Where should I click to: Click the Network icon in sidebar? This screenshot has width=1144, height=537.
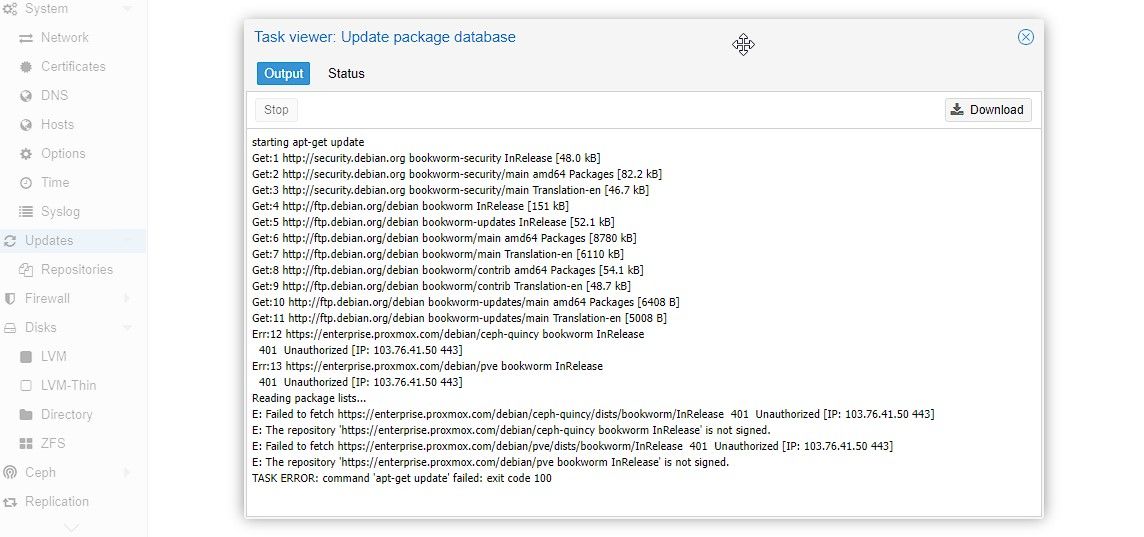click(x=26, y=38)
